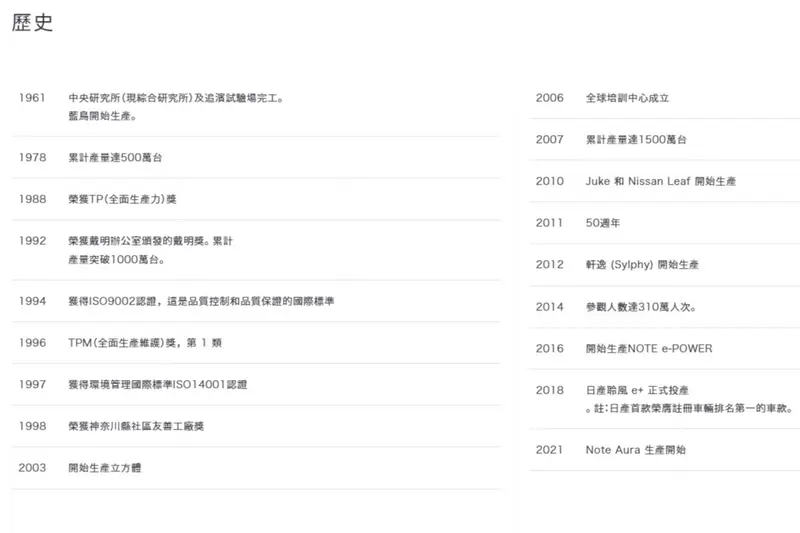This screenshot has width=800, height=533.
Task: Click the line 產量突破1000萬台。
Action: pos(116,260)
